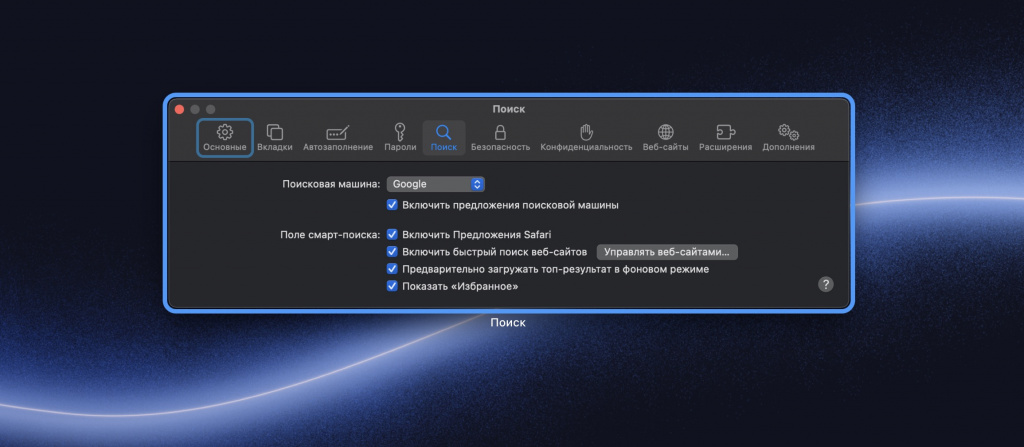Click the Управлять веб-сайтами button

click(667, 252)
